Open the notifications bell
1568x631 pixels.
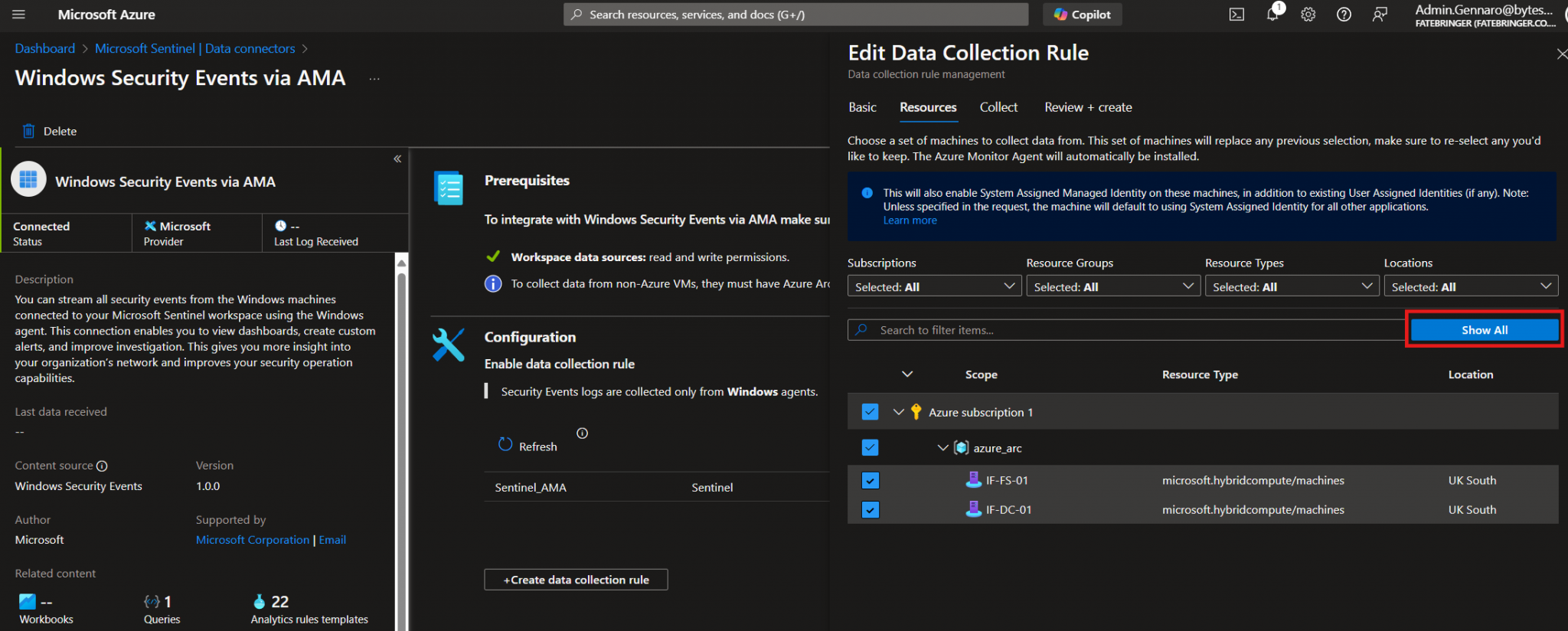(x=1272, y=14)
